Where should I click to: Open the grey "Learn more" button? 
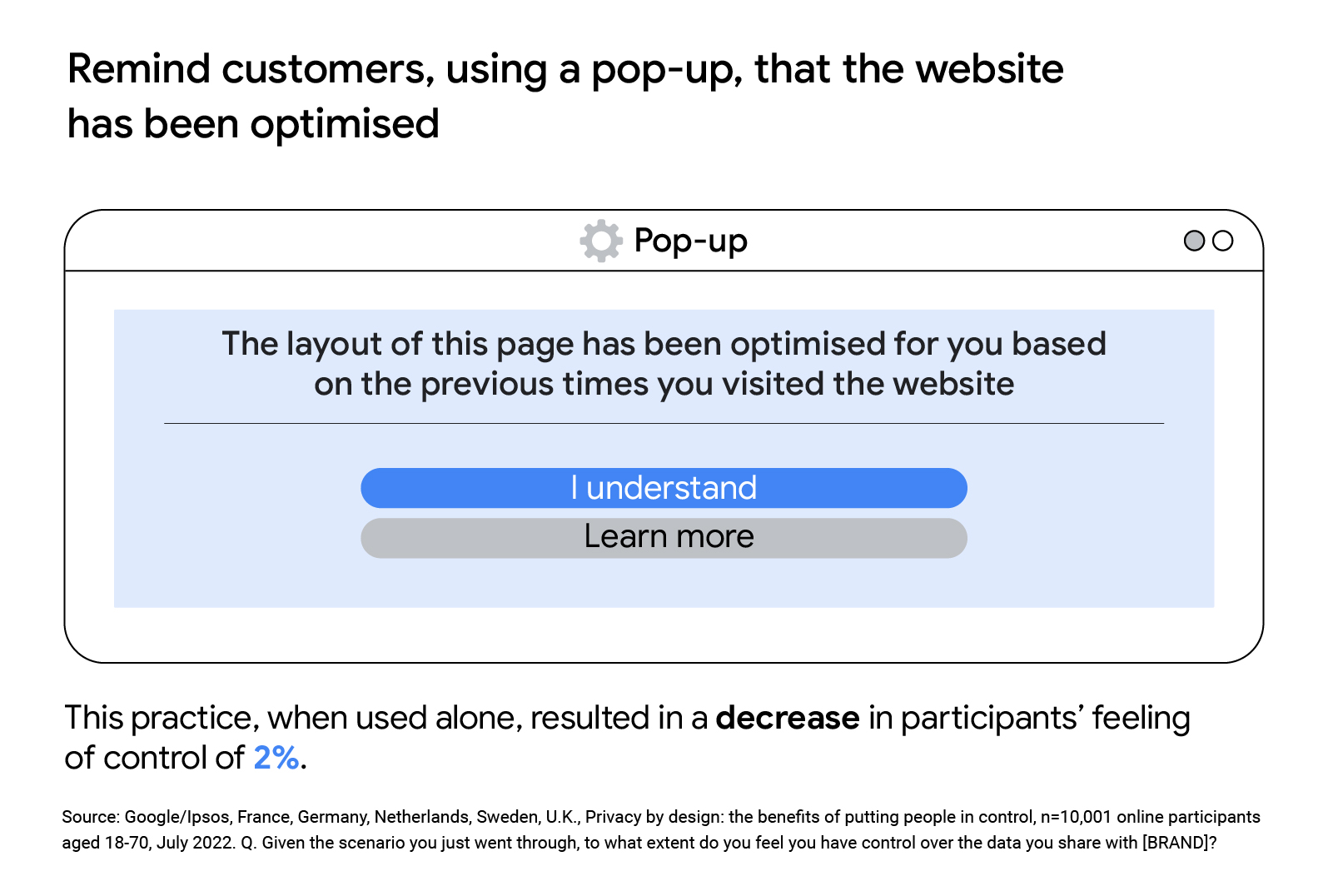(664, 538)
